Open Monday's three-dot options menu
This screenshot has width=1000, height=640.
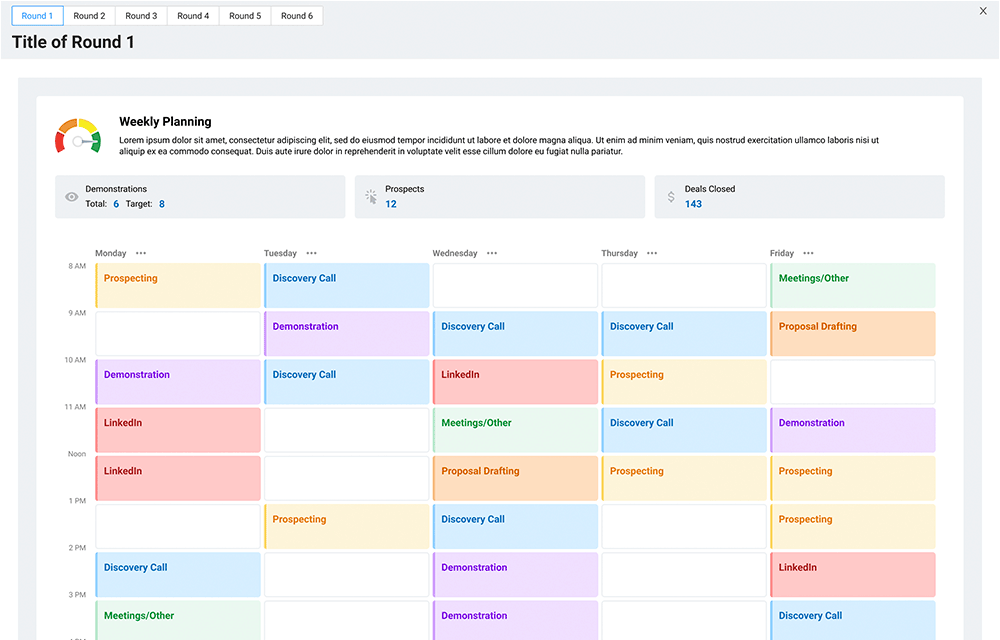coord(141,253)
